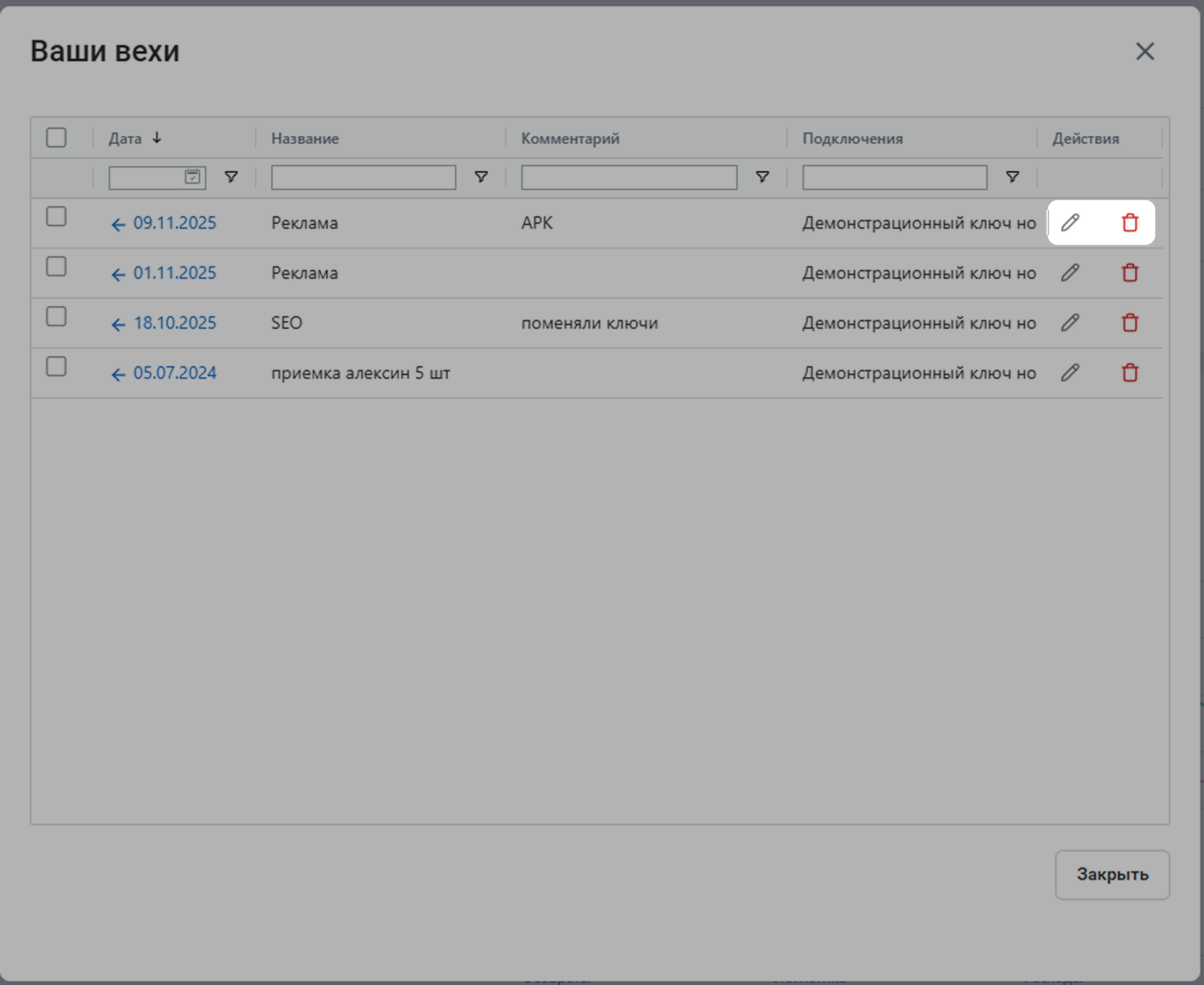This screenshot has height=985, width=1204.
Task: Open filter options for Подключения column
Action: tap(1012, 177)
